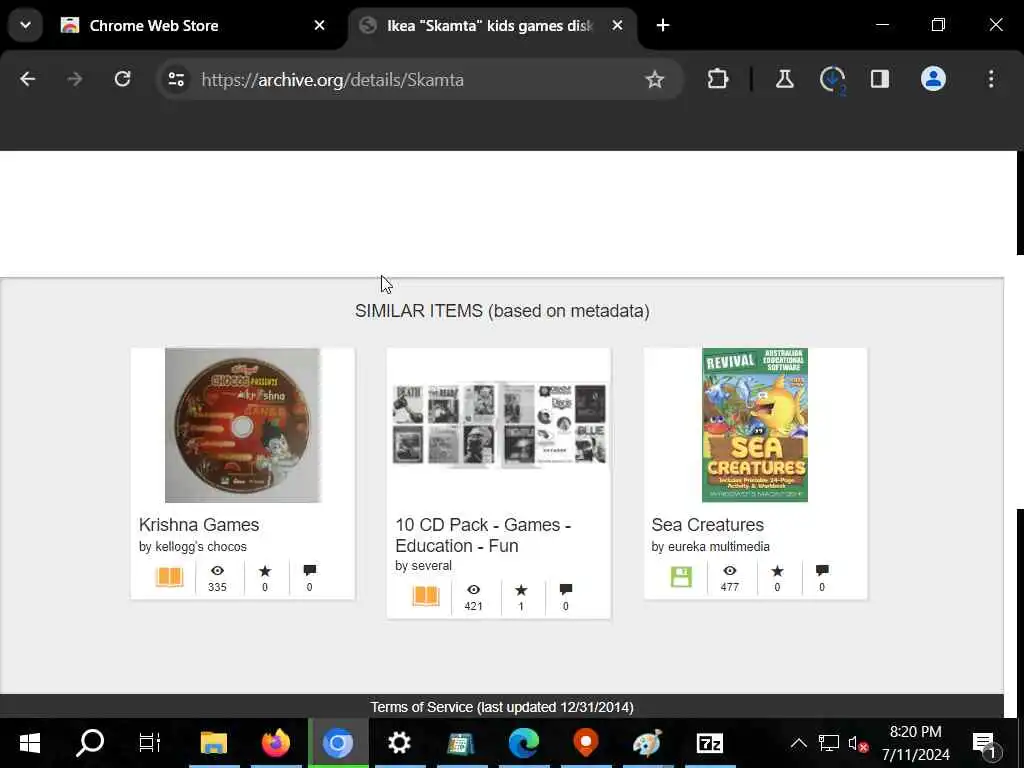Show the downloads indicator
This screenshot has height=768, width=1024.
(x=832, y=80)
